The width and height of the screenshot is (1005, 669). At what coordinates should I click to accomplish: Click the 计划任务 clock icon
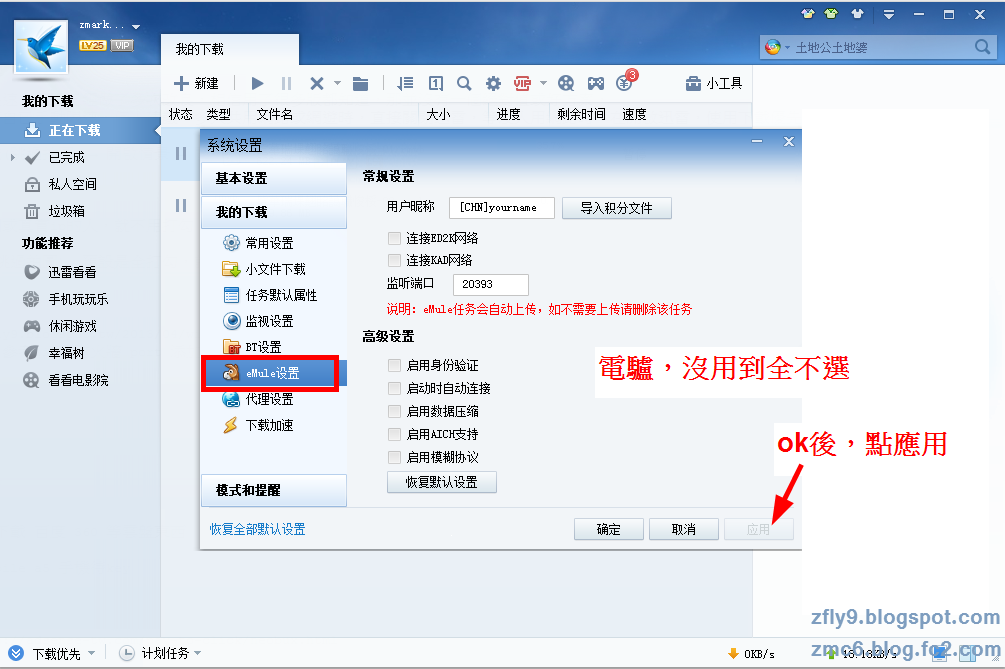(x=127, y=653)
